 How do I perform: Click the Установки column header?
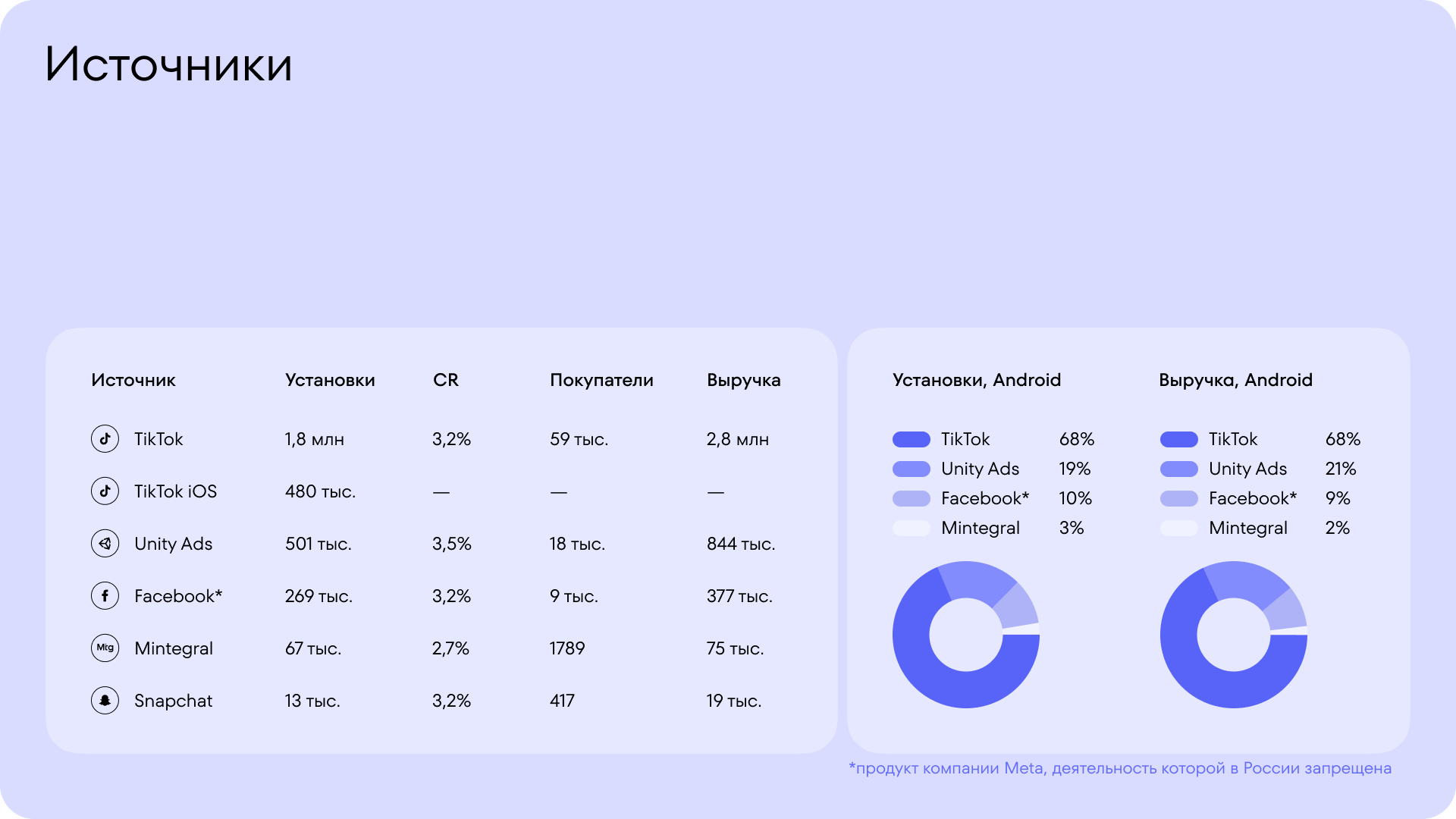click(330, 381)
